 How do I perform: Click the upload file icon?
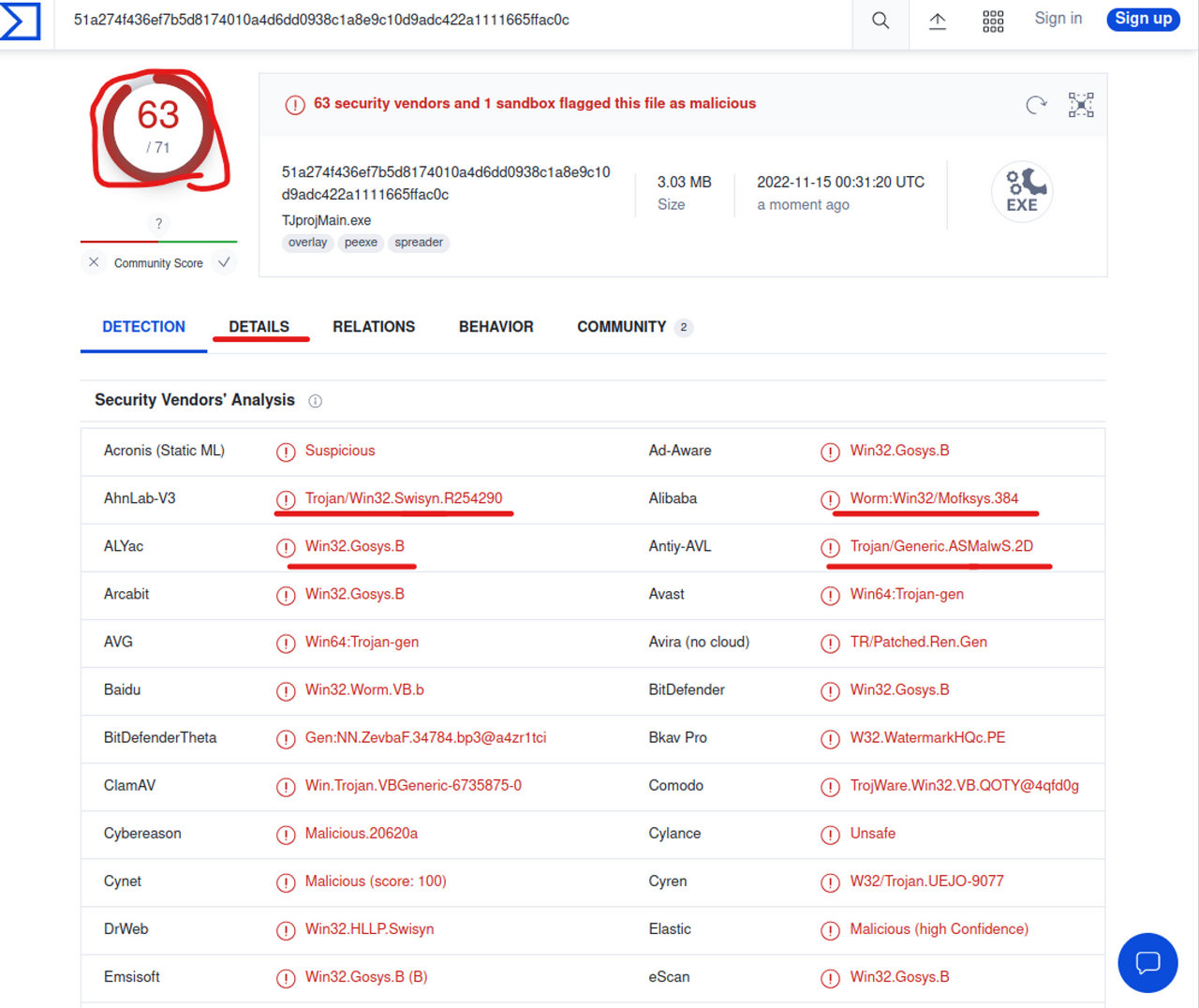click(937, 21)
